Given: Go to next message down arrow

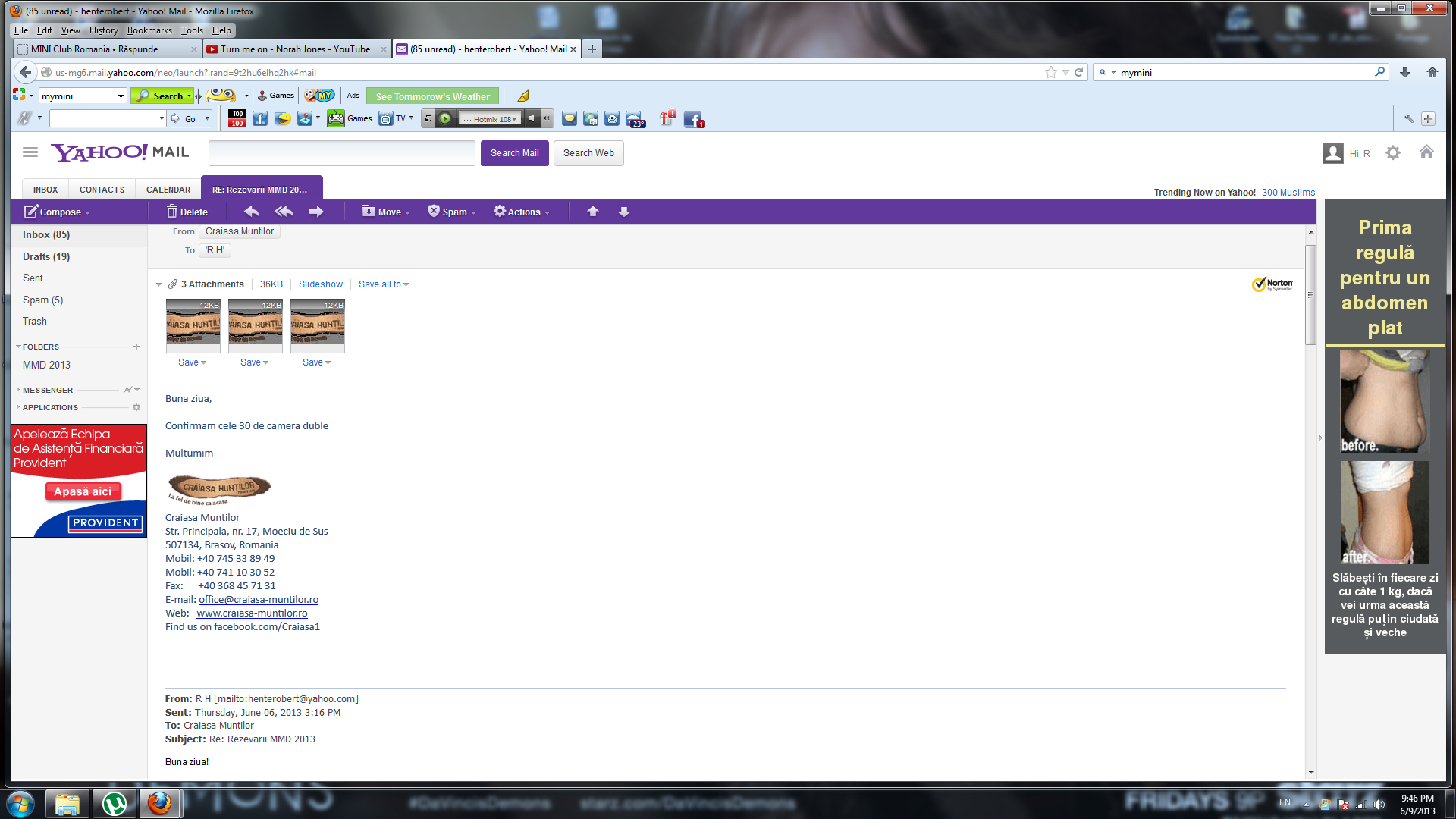Looking at the screenshot, I should tap(624, 212).
